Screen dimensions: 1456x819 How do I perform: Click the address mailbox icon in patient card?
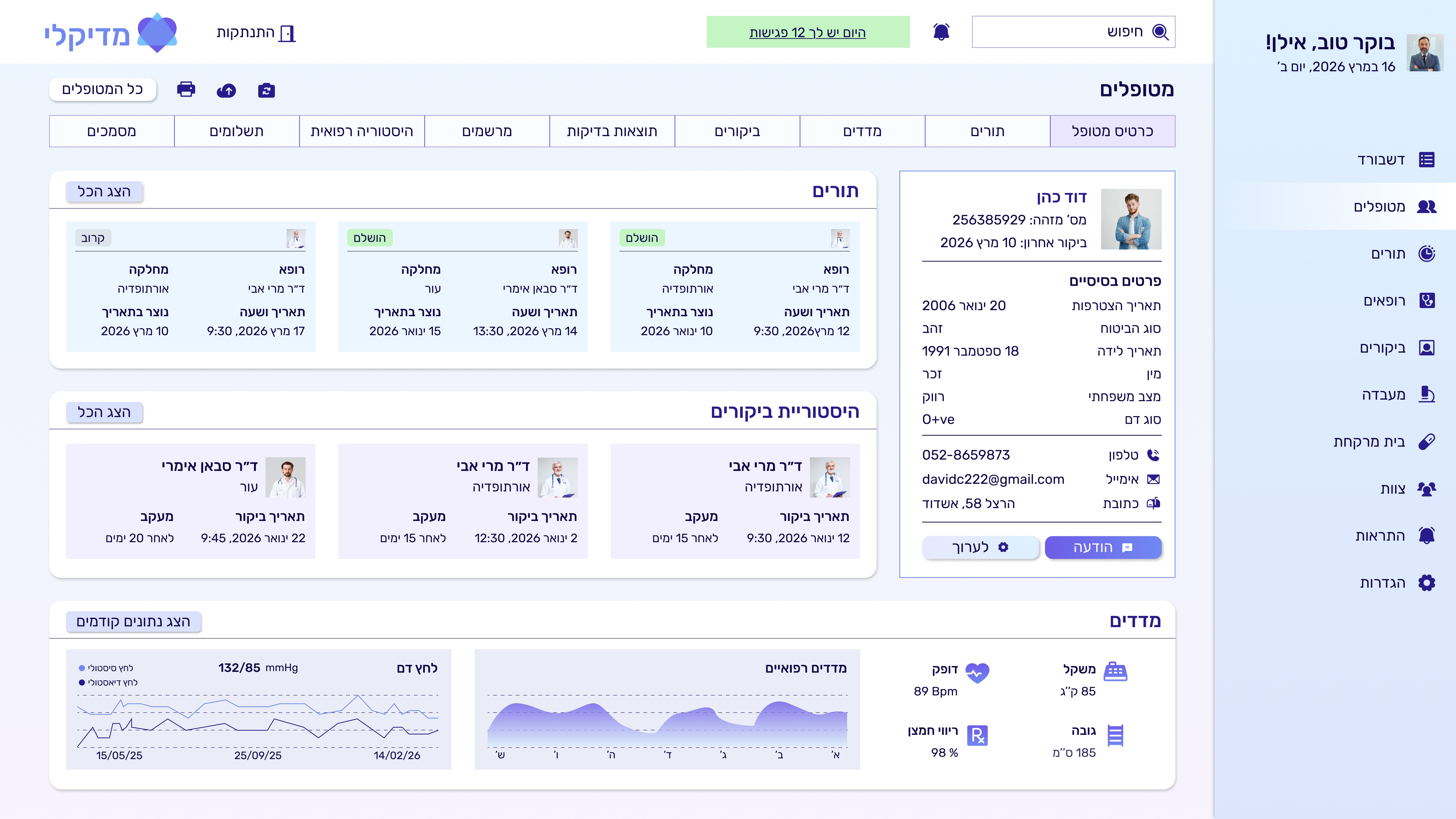(x=1153, y=503)
